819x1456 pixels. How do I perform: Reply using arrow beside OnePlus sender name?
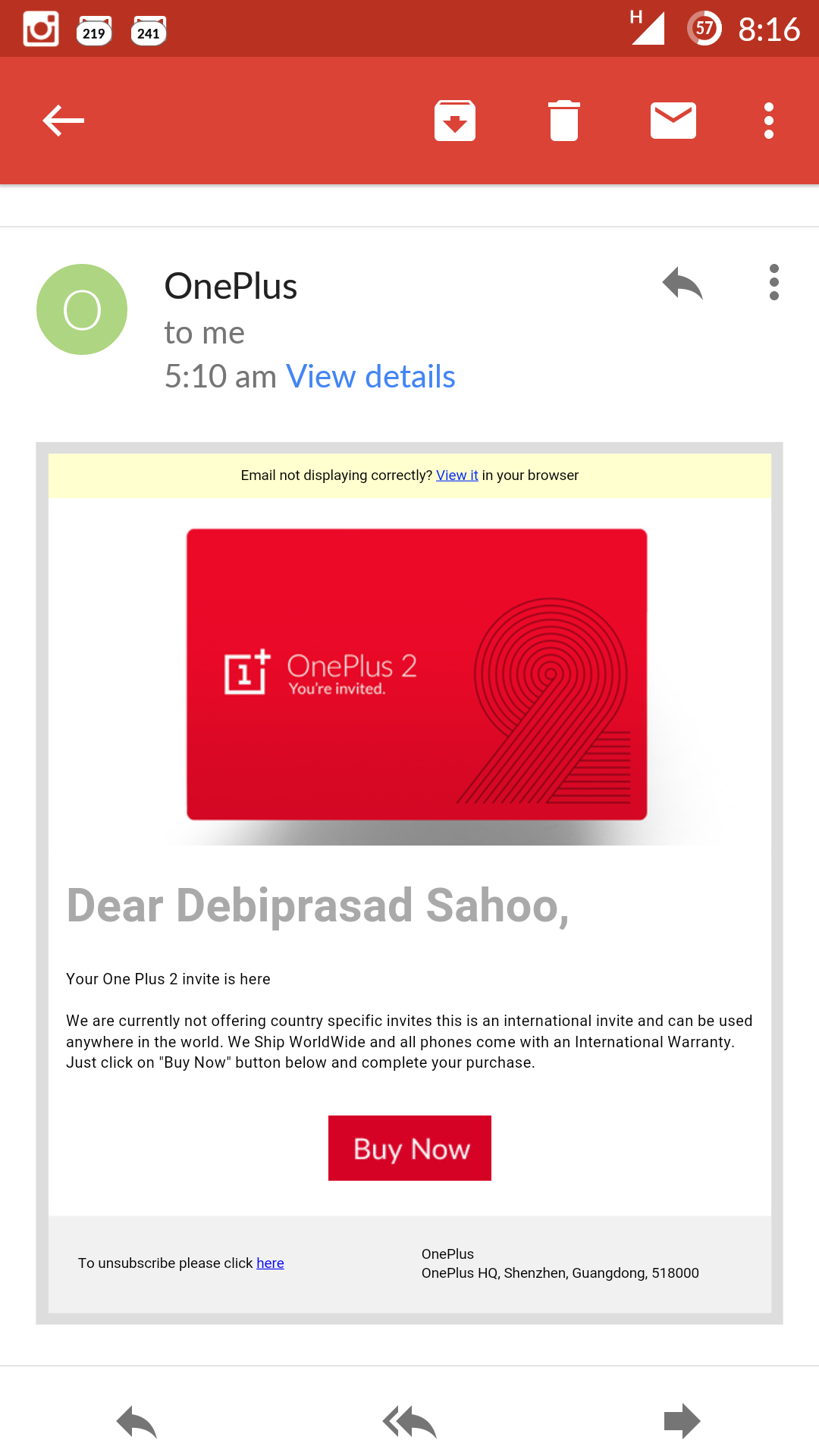[682, 284]
